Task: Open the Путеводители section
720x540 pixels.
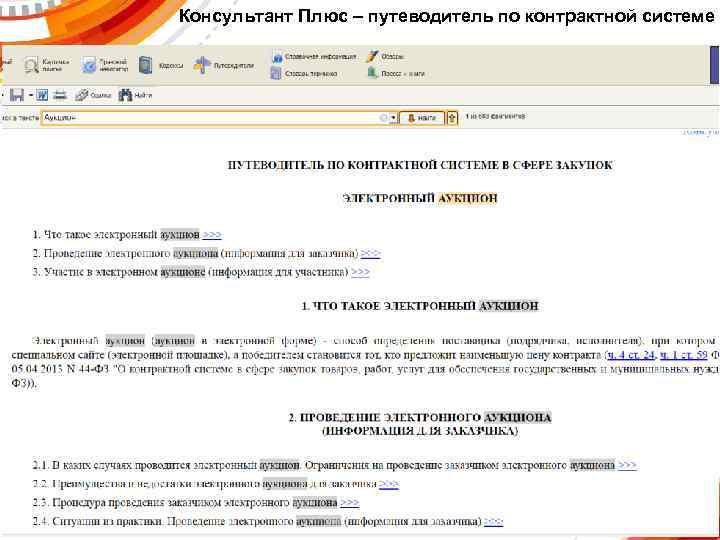Action: (224, 66)
